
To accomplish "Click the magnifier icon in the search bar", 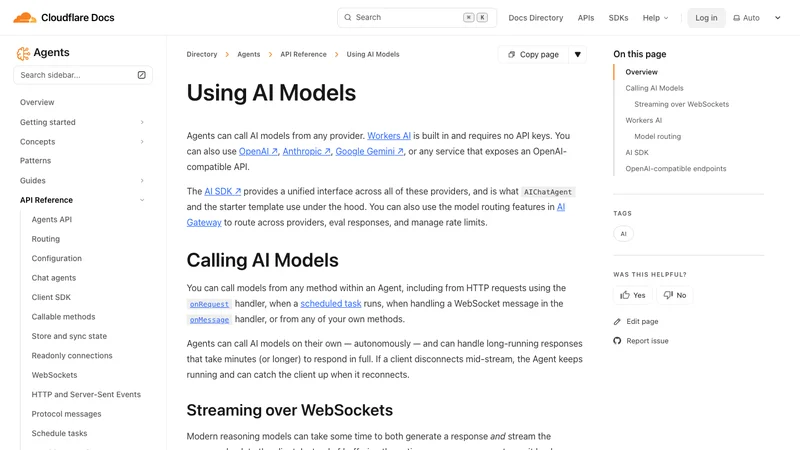I will click(x=347, y=17).
